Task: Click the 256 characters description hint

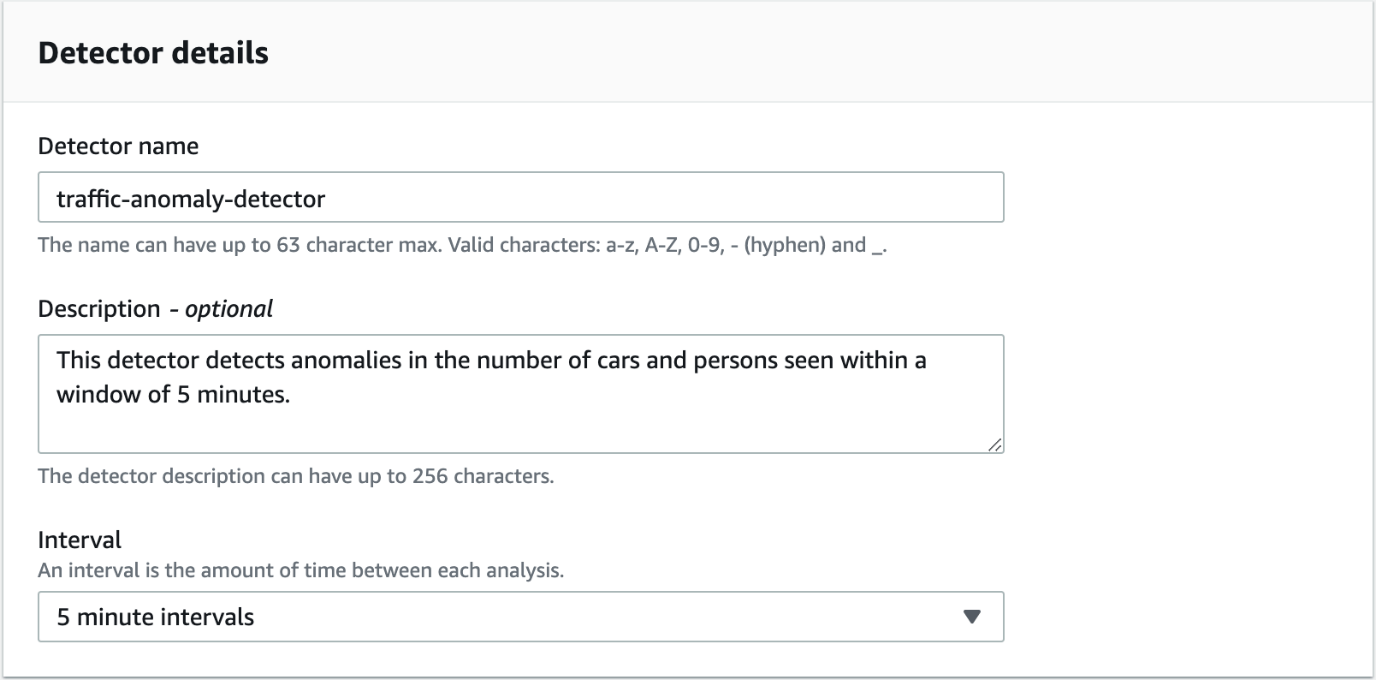Action: point(295,476)
